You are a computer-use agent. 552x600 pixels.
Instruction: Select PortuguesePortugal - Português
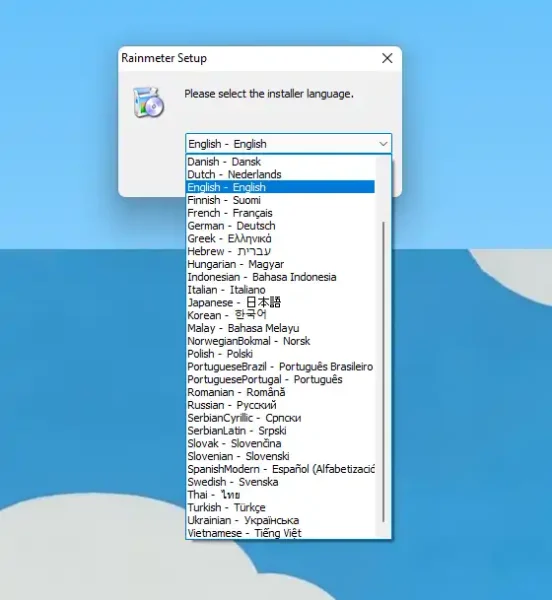pyautogui.click(x=280, y=379)
